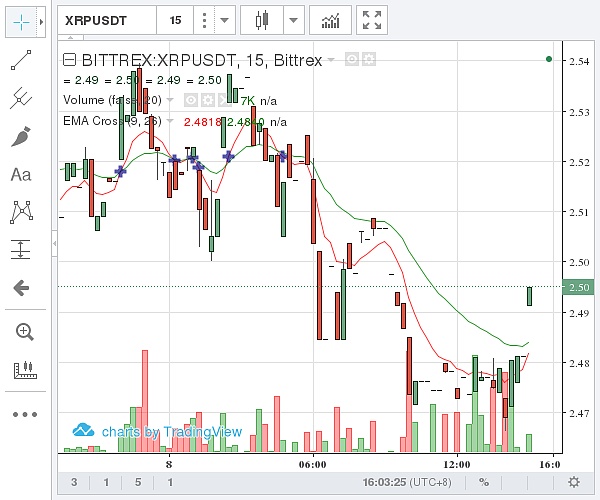Remove the Volume indicator

(223, 100)
